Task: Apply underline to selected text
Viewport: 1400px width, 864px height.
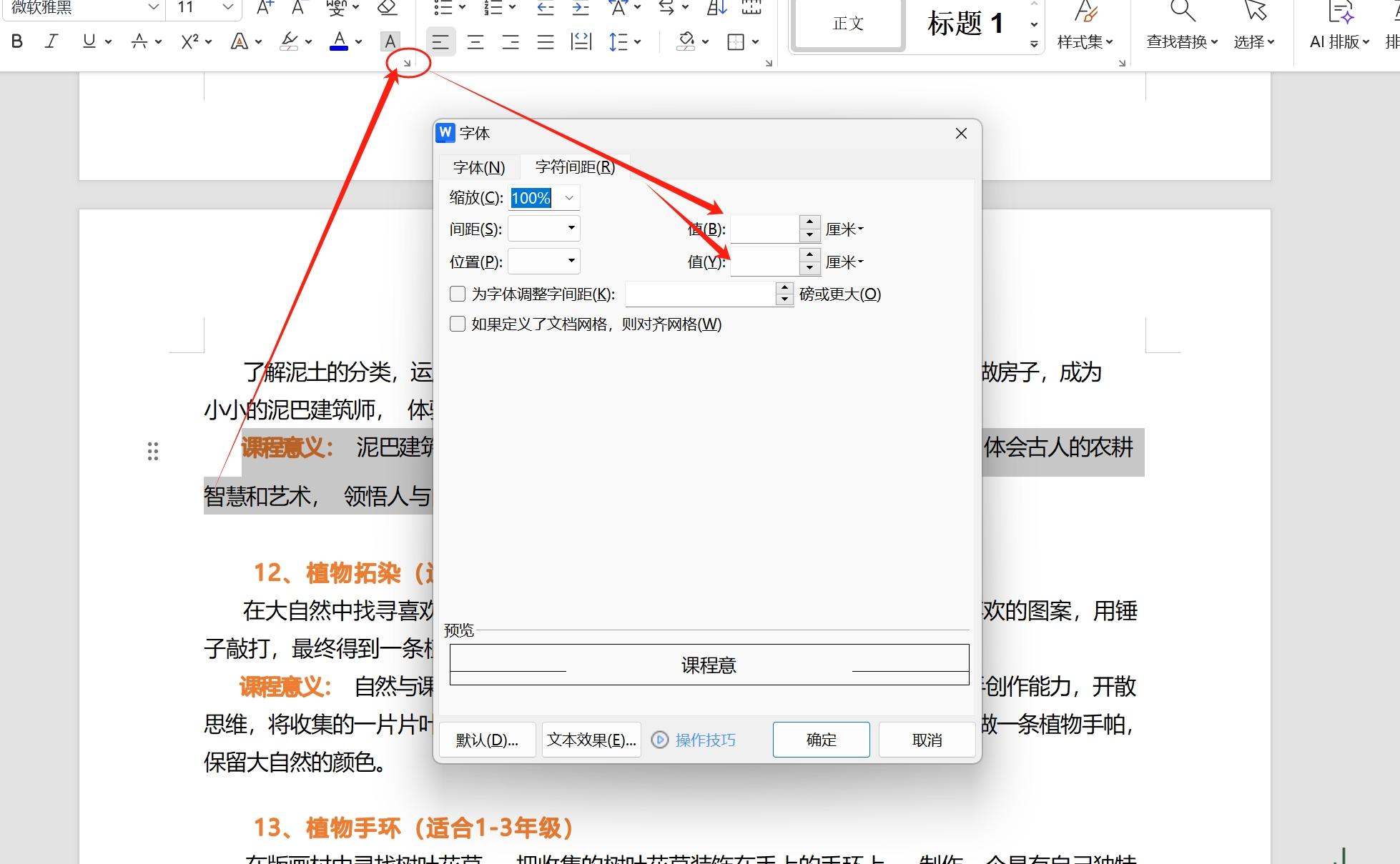Action: (x=89, y=41)
